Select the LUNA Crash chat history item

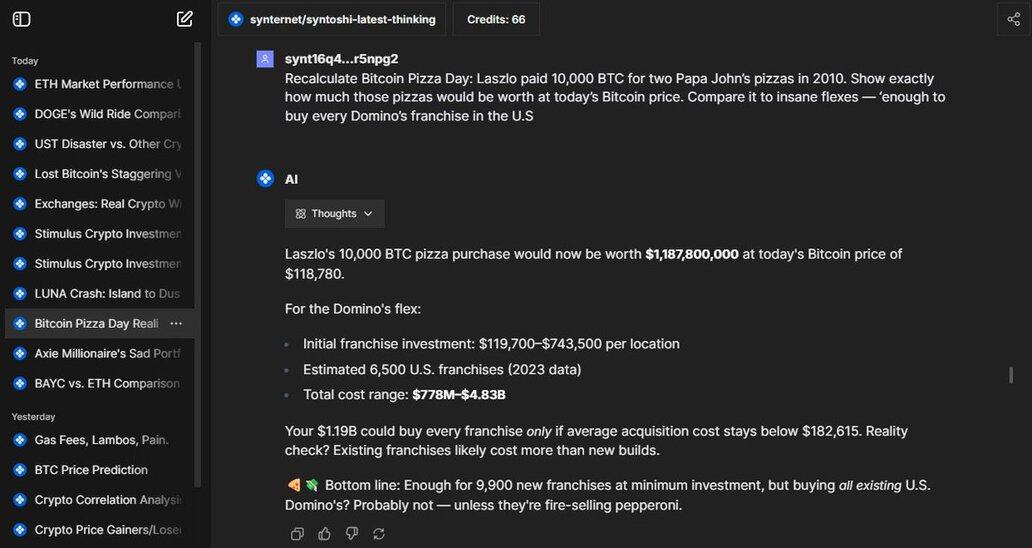coord(107,294)
